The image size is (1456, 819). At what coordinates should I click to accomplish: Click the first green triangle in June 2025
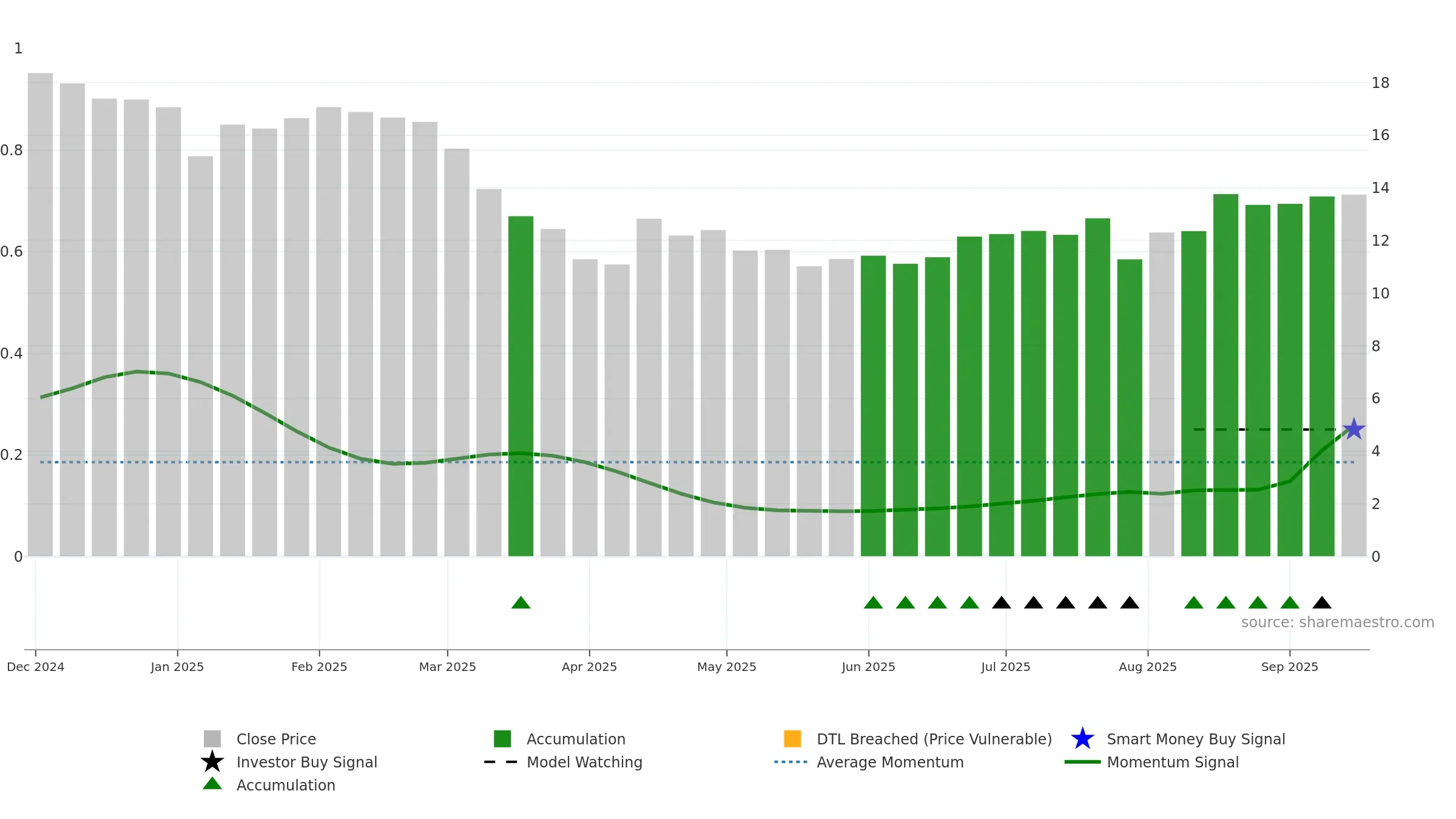coord(873,602)
